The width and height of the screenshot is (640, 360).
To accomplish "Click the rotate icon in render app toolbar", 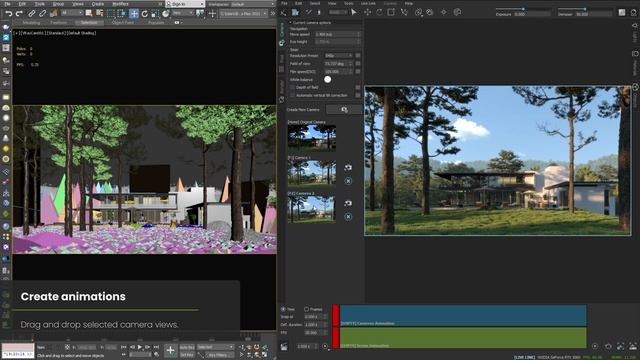I will point(379,12).
